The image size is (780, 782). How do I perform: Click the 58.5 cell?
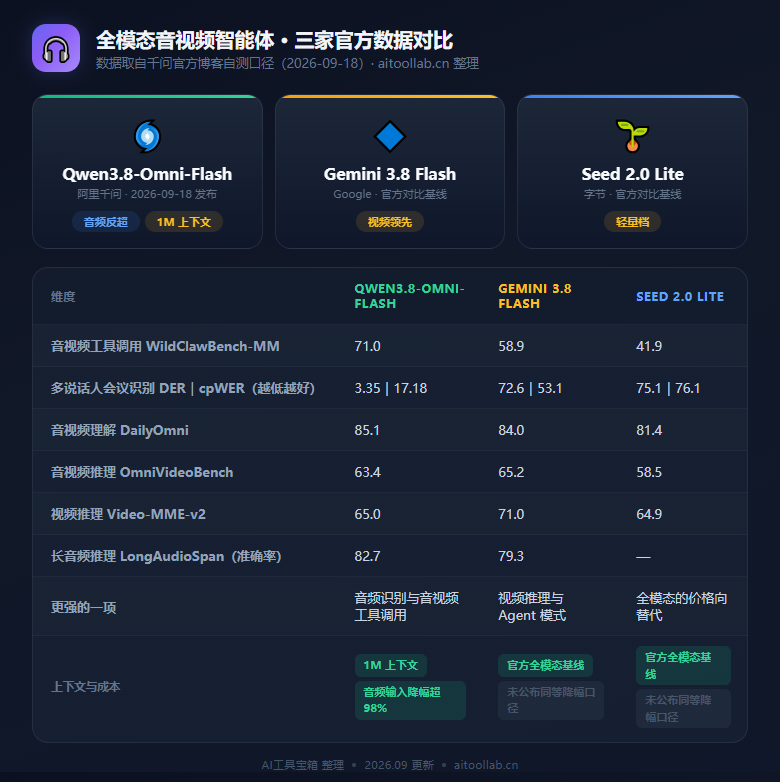pos(649,472)
